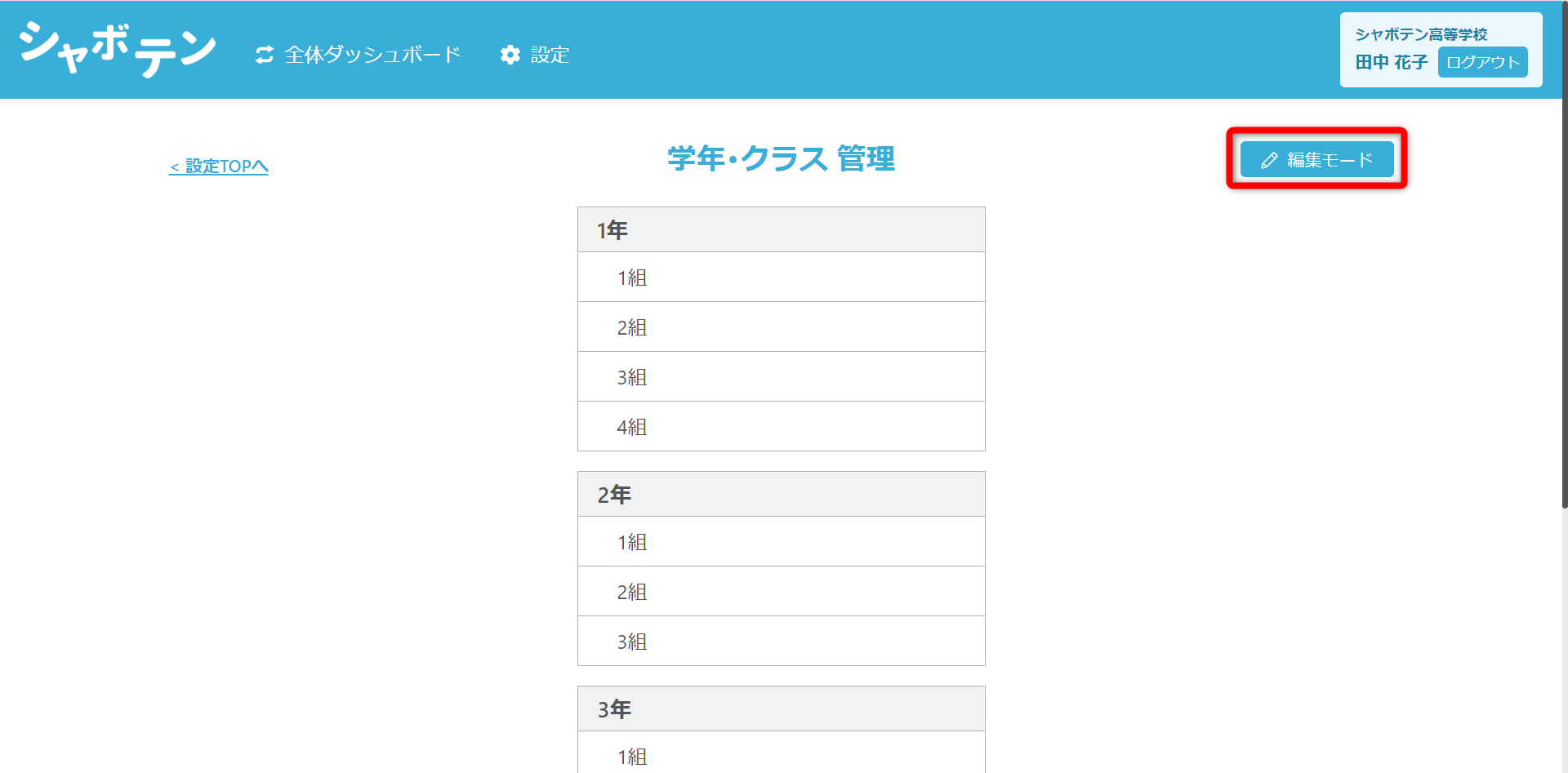Image resolution: width=1568 pixels, height=773 pixels.
Task: Click the ログアウト button
Action: [x=1482, y=62]
